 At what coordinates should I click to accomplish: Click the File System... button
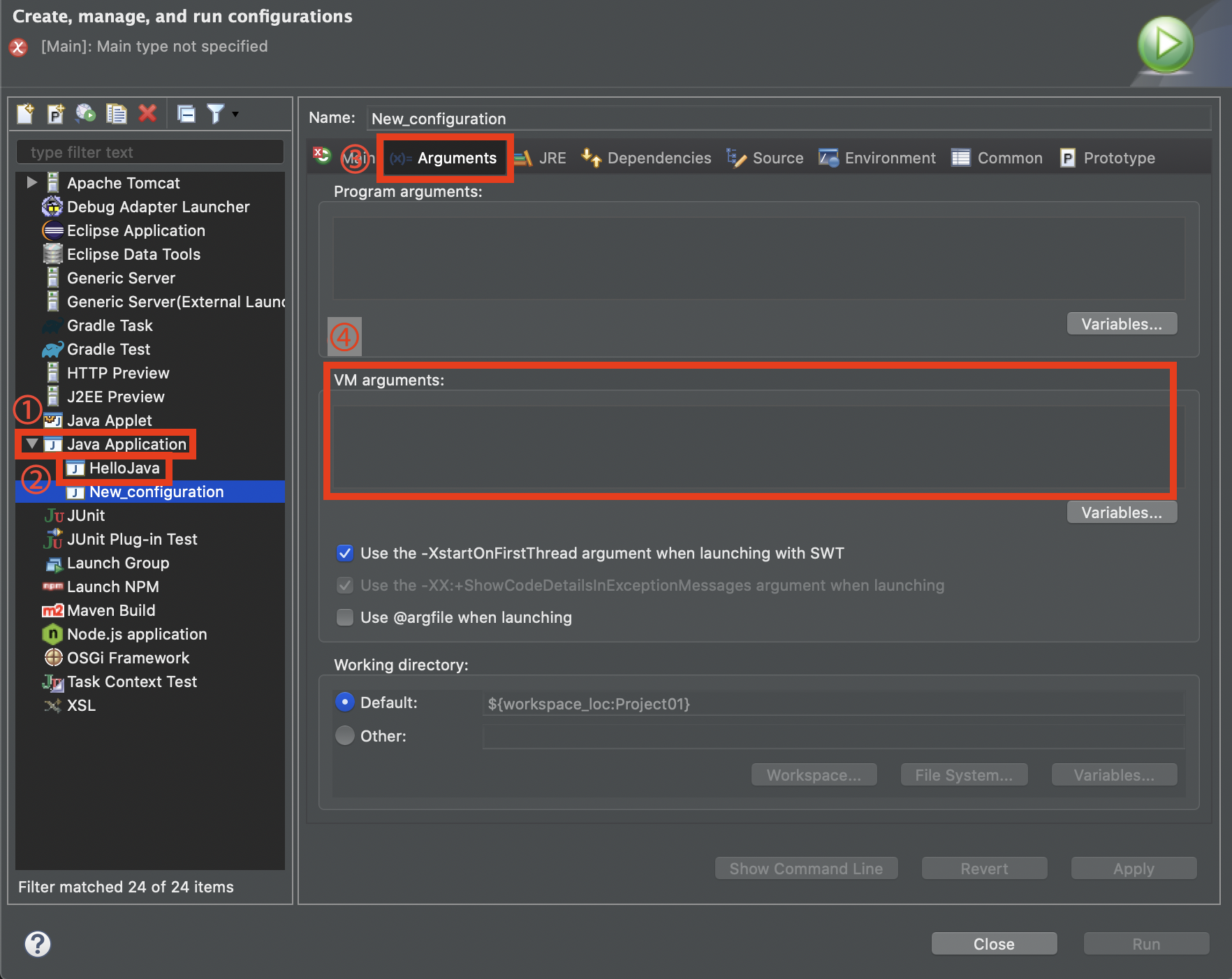point(964,775)
